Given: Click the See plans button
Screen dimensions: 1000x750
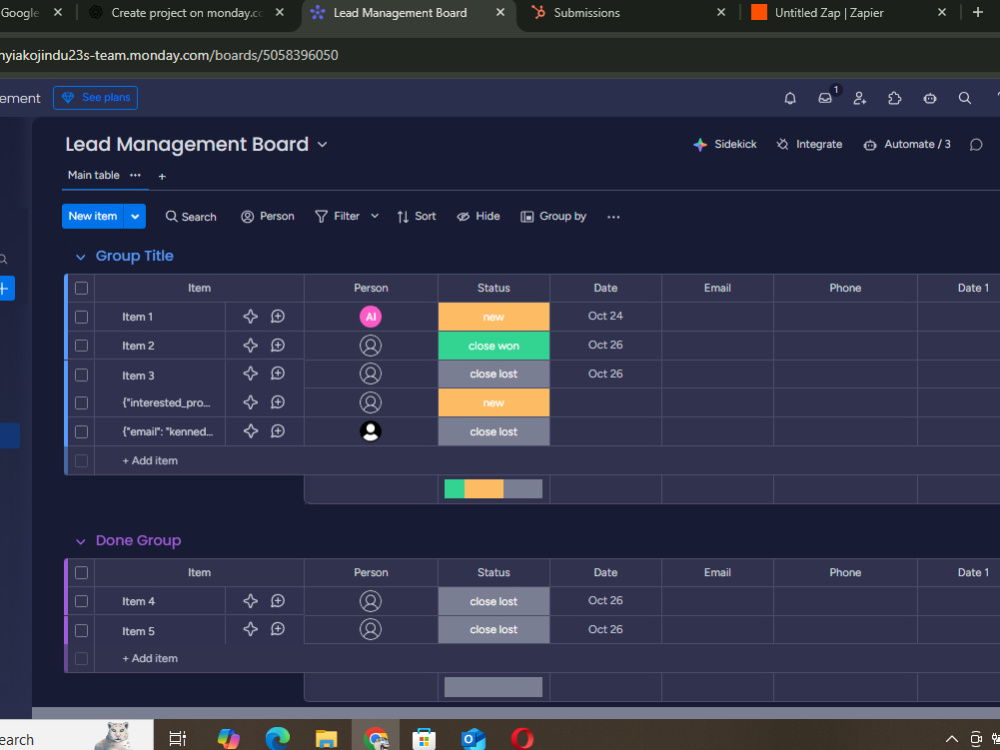Looking at the screenshot, I should point(96,98).
